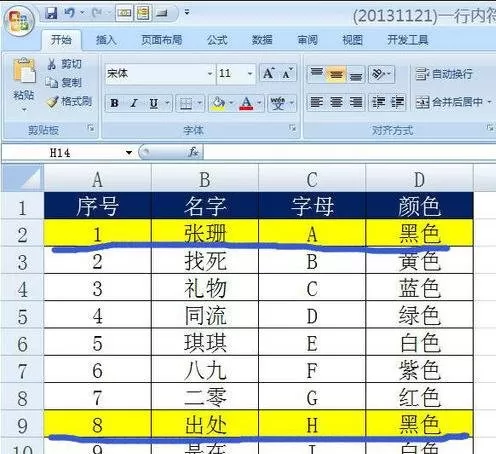Save the workbook from quick access toolbar

51,13
